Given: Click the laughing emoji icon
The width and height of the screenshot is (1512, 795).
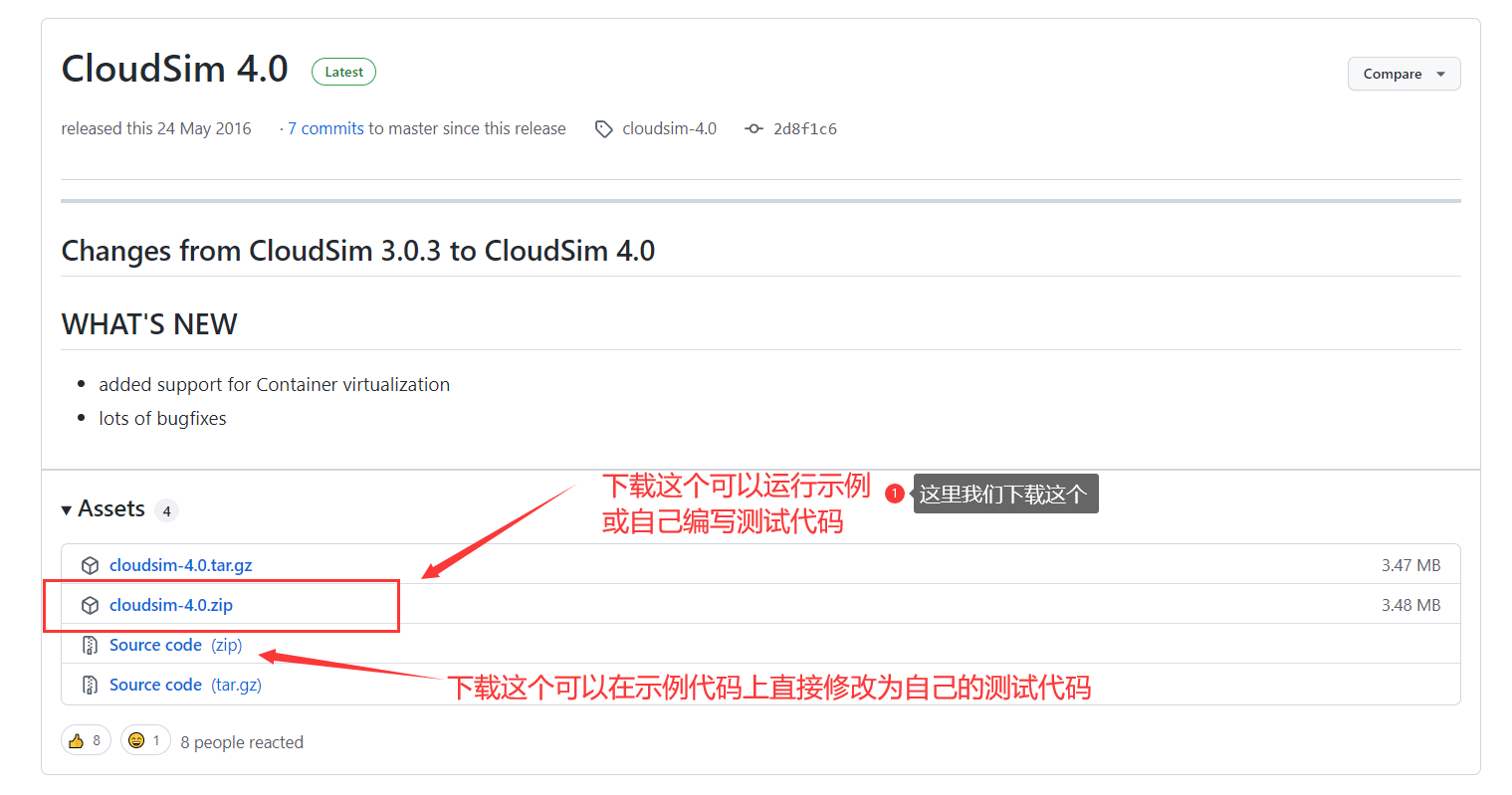Looking at the screenshot, I should pyautogui.click(x=137, y=739).
